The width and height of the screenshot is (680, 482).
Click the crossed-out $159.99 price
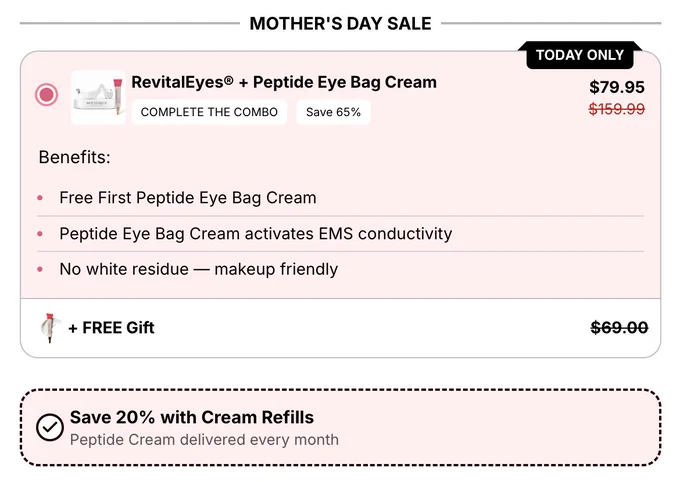click(x=617, y=109)
